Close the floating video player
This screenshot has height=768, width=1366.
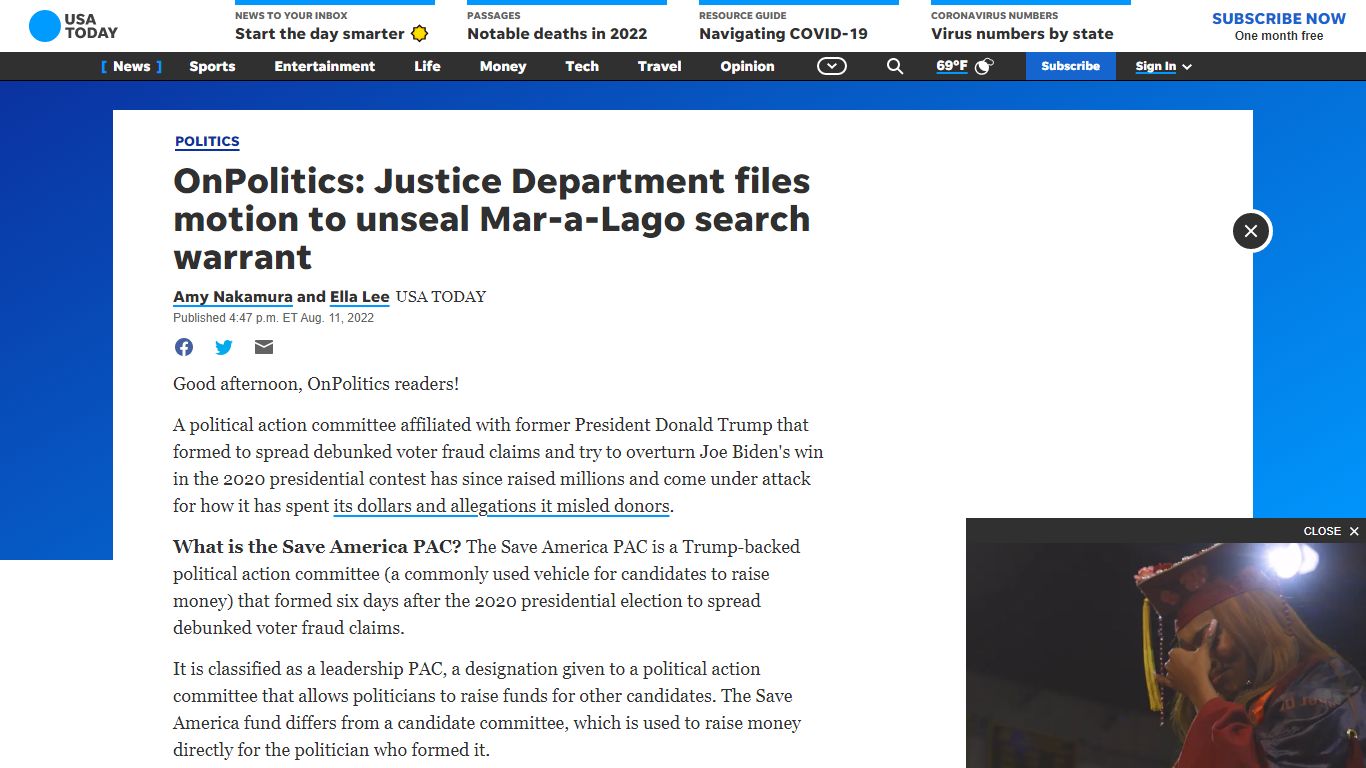pyautogui.click(x=1331, y=531)
